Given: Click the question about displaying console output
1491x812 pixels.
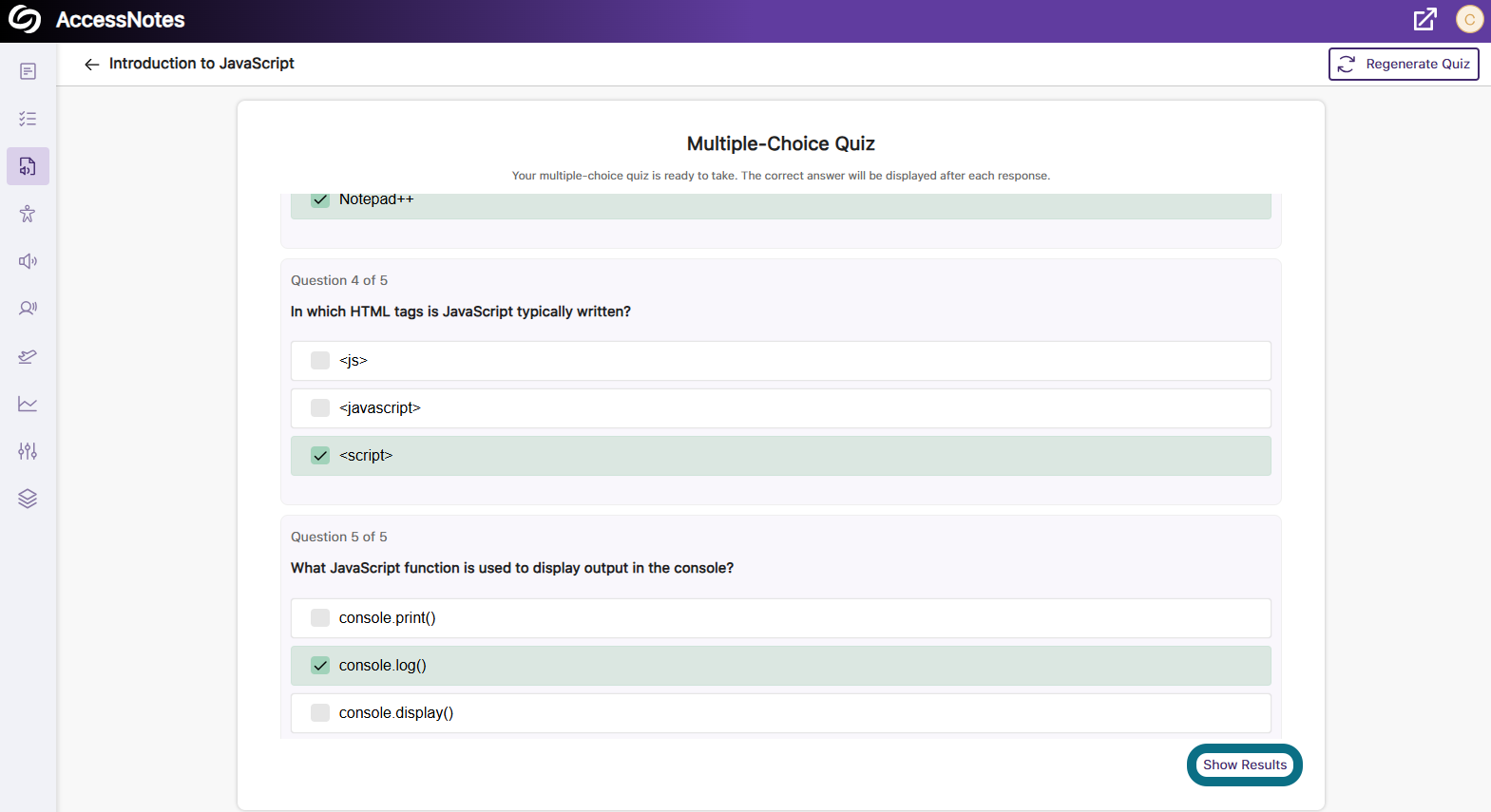Looking at the screenshot, I should 512,568.
